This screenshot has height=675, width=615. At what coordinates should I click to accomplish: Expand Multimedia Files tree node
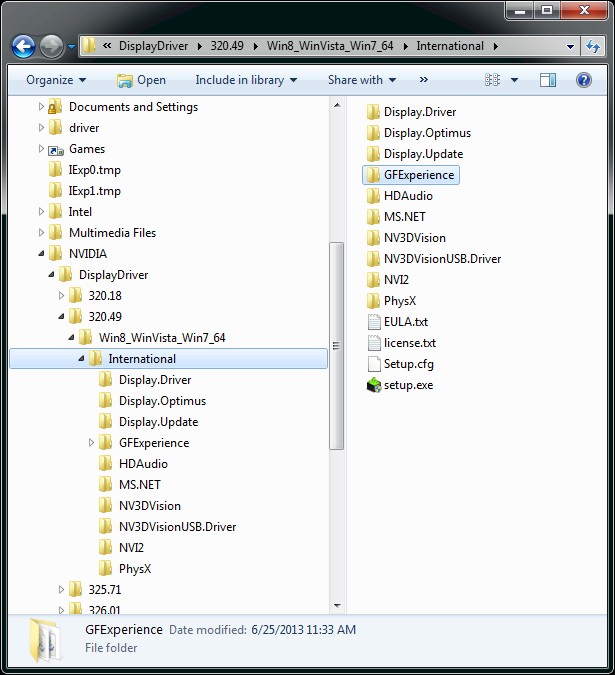coord(41,232)
